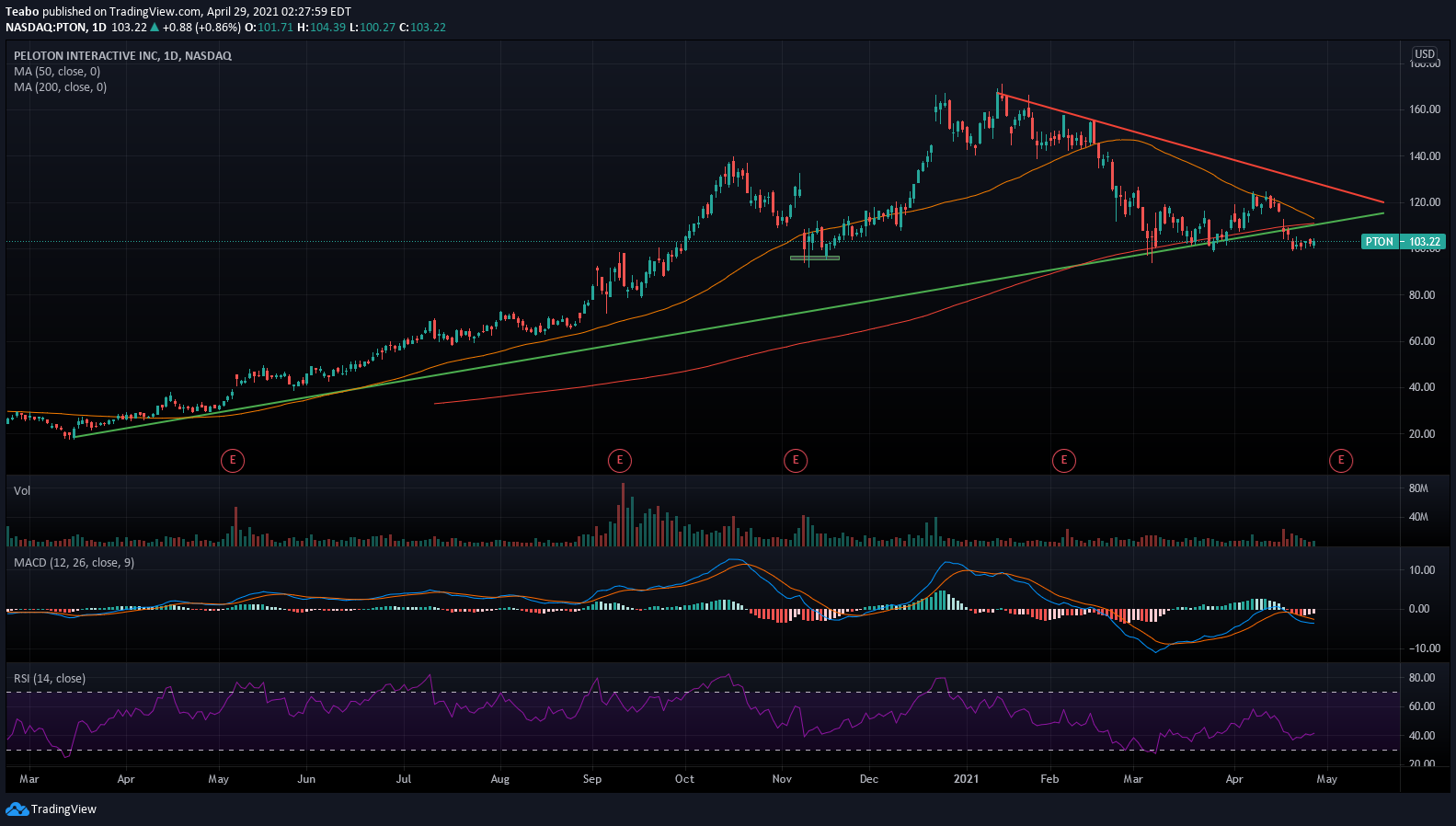Click the 60.00 label on the RSI axis
1456x826 pixels.
pyautogui.click(x=1422, y=706)
